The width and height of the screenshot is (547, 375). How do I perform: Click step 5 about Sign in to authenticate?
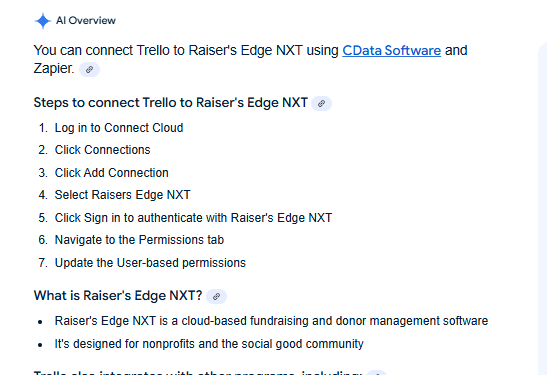click(193, 218)
